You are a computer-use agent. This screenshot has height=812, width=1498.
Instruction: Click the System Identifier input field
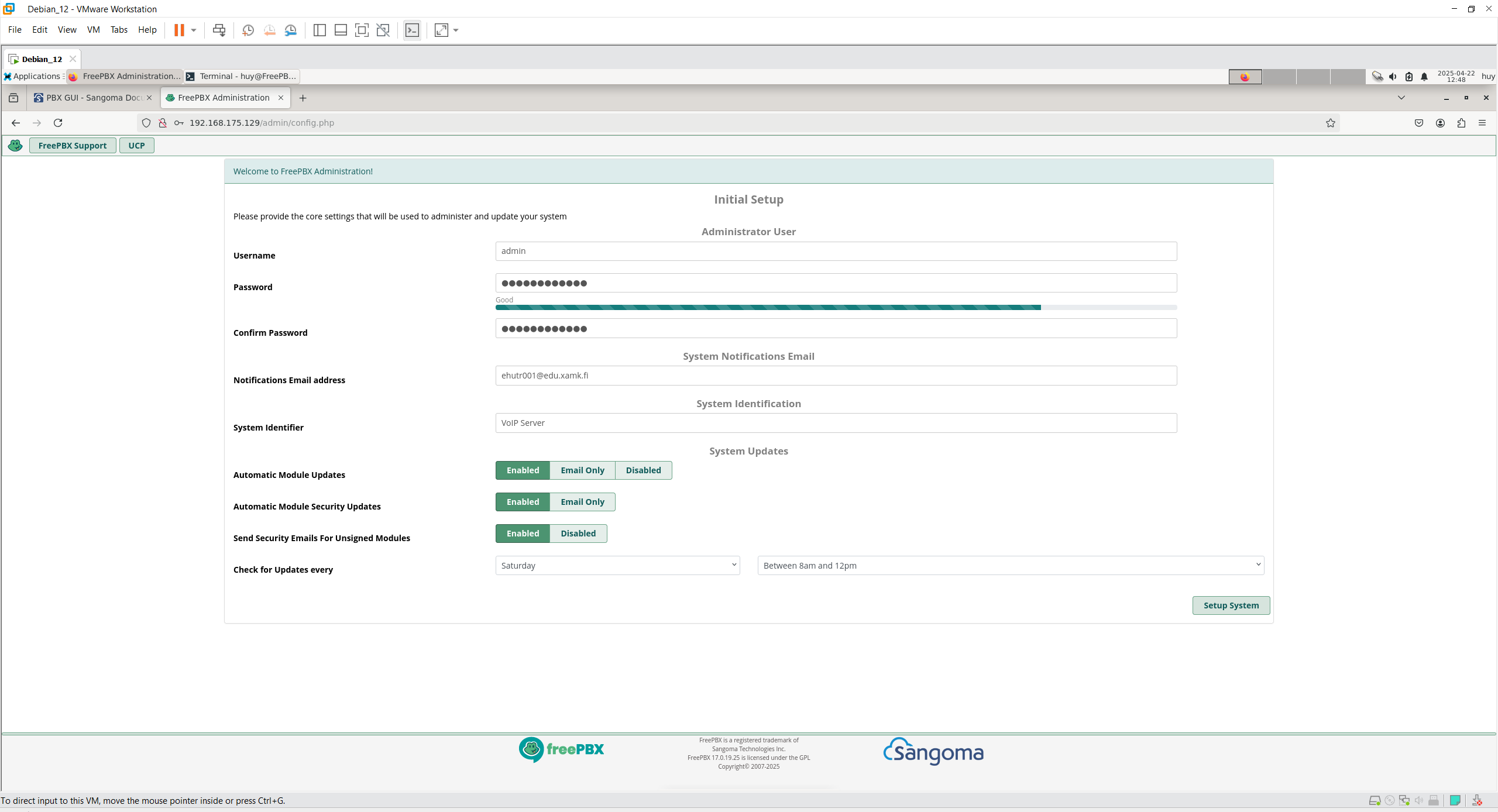tap(836, 423)
